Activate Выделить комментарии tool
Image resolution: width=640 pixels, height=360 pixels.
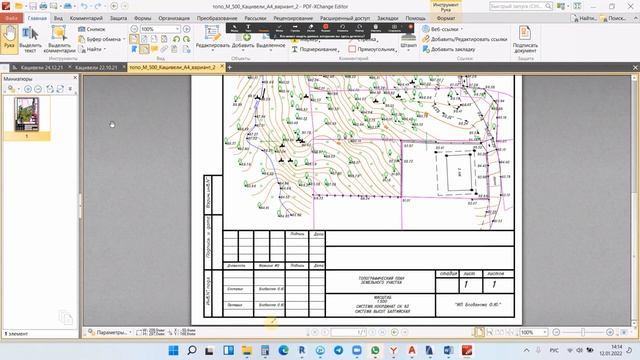(x=59, y=39)
